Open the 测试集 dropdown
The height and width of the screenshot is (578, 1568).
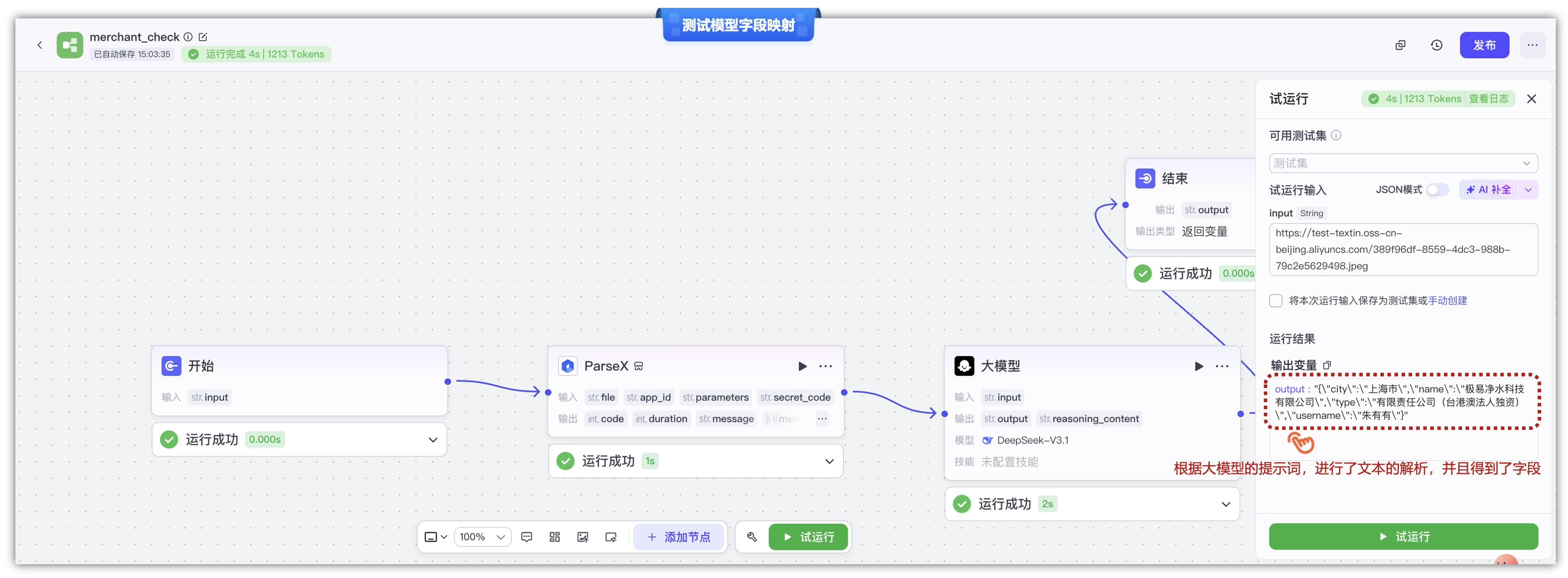(x=1403, y=163)
